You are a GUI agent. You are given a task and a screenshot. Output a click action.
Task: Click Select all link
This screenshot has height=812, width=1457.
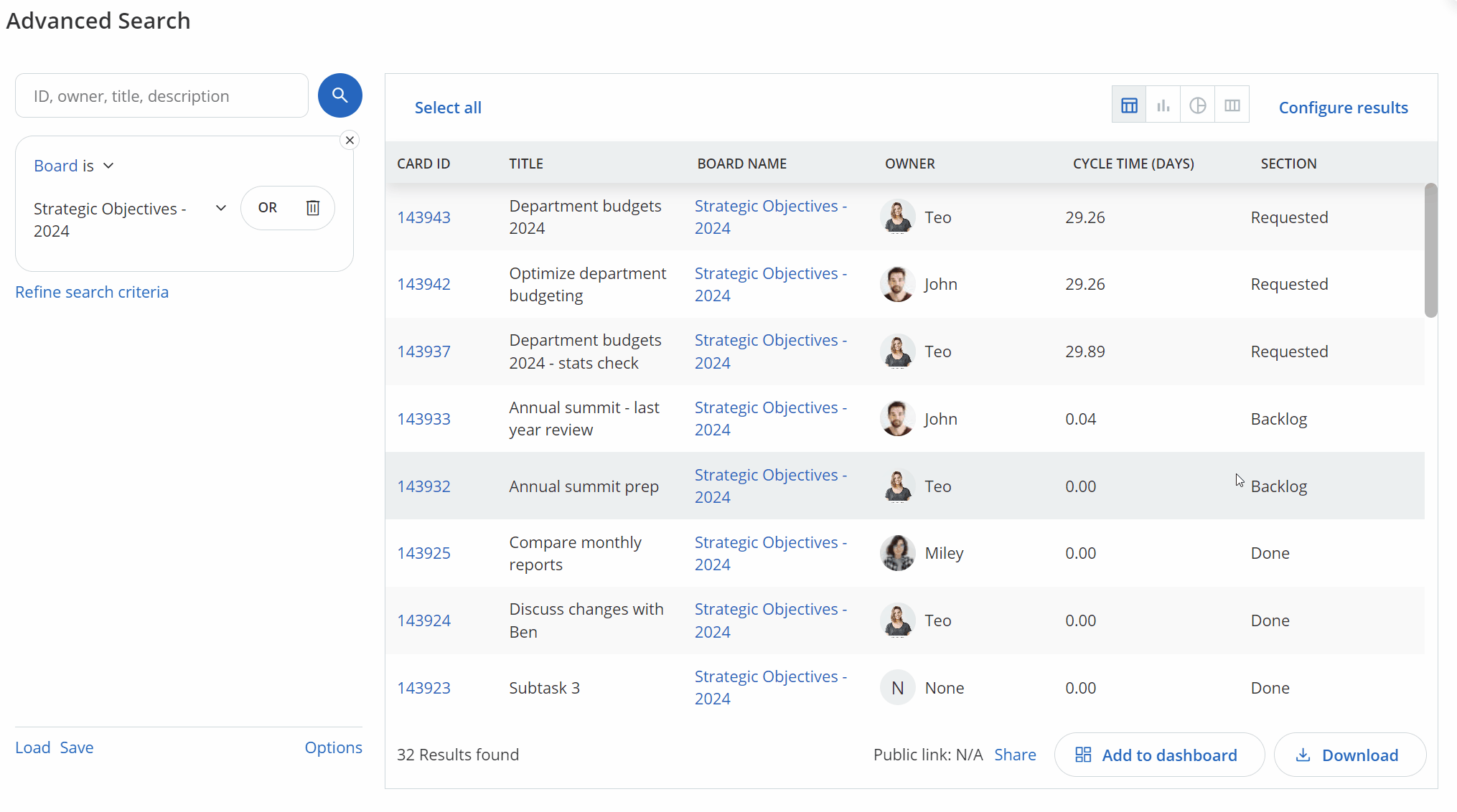tap(448, 108)
